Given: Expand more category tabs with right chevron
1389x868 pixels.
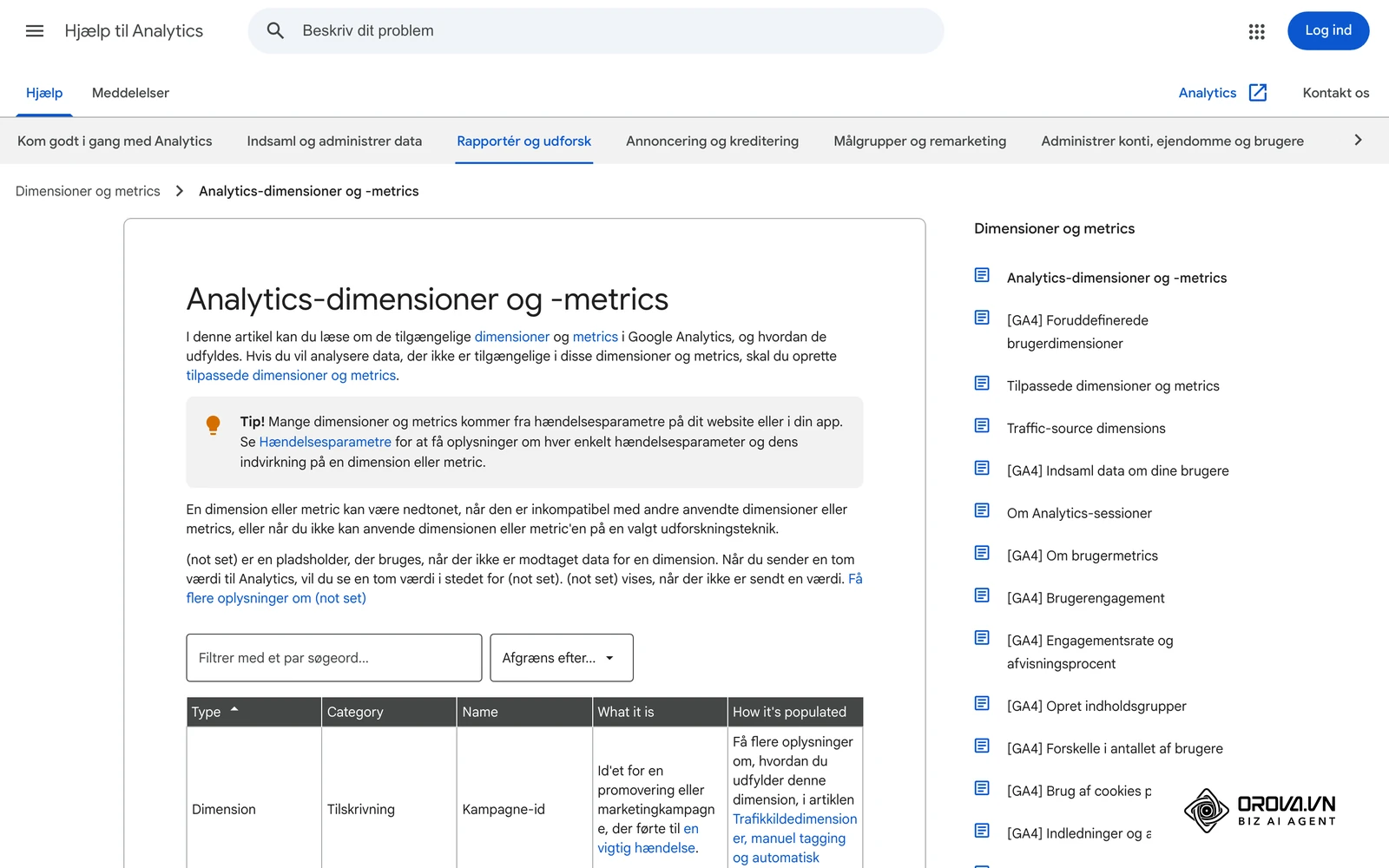Looking at the screenshot, I should click(1359, 141).
